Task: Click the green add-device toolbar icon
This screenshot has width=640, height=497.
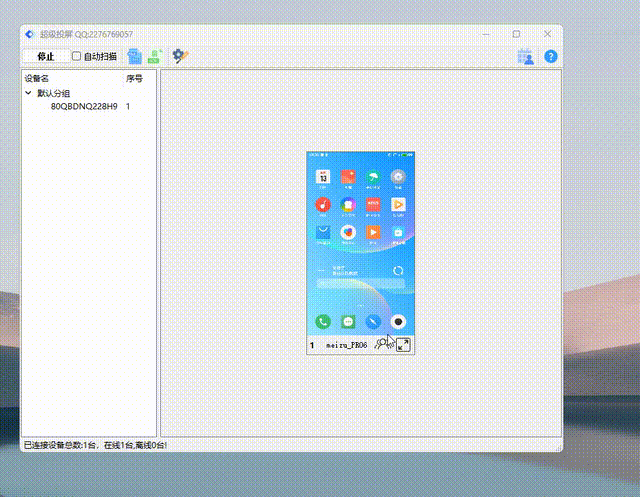Action: tap(155, 56)
